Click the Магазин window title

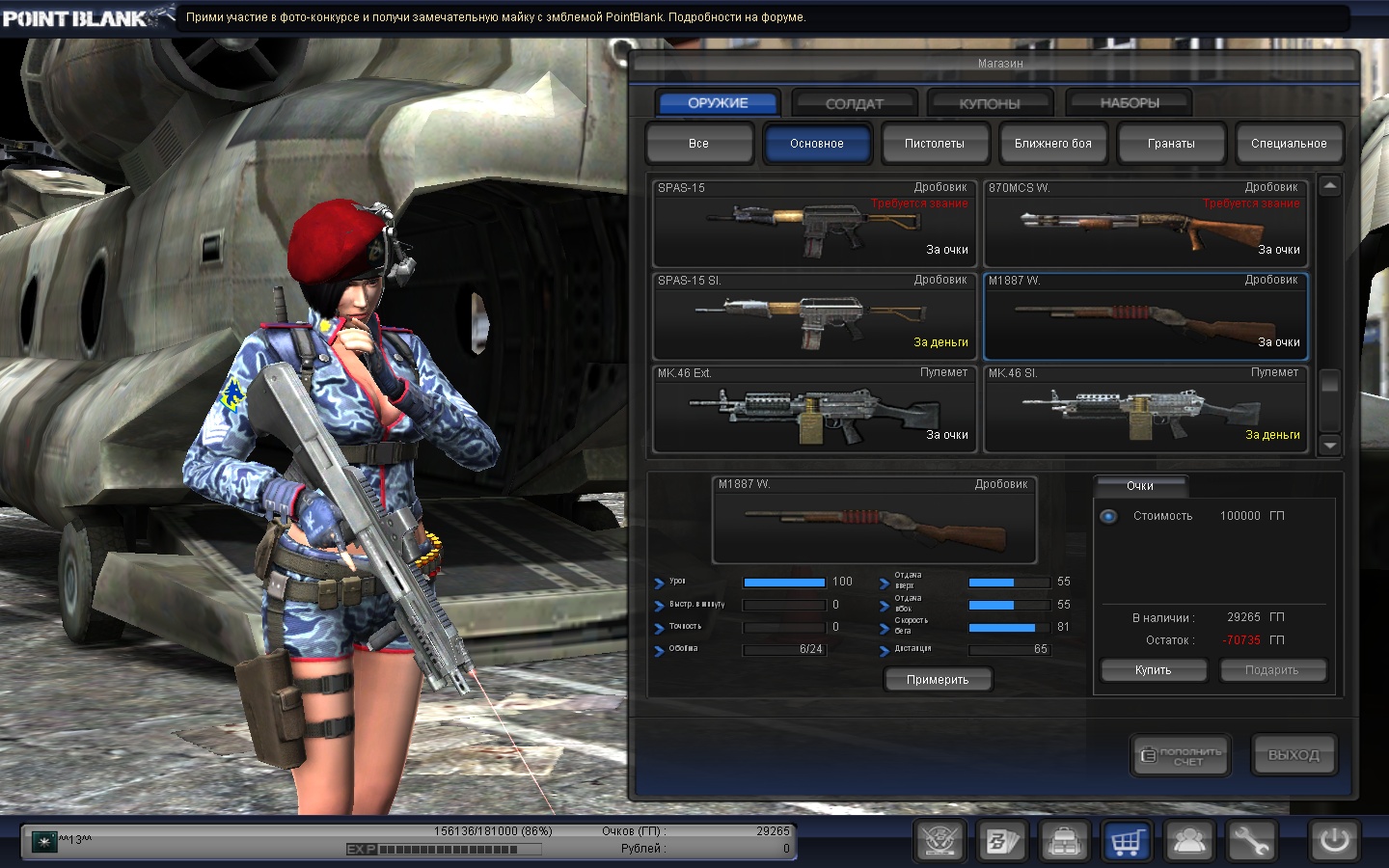(x=1000, y=64)
